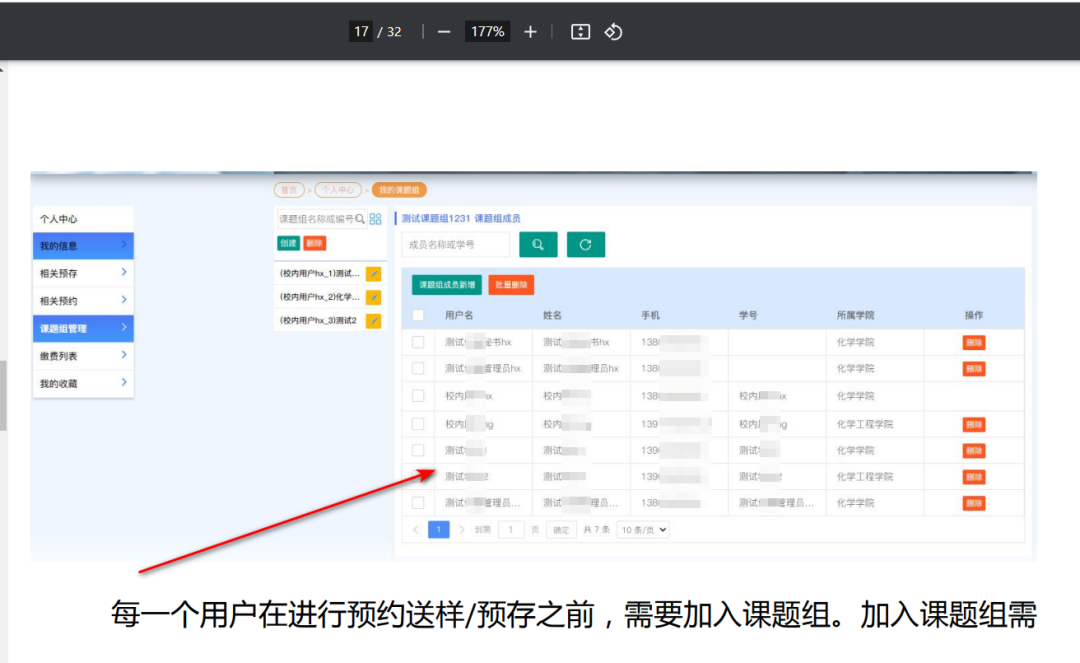Delete the member row ending 书hx
The height and width of the screenshot is (663, 1080).
[974, 342]
